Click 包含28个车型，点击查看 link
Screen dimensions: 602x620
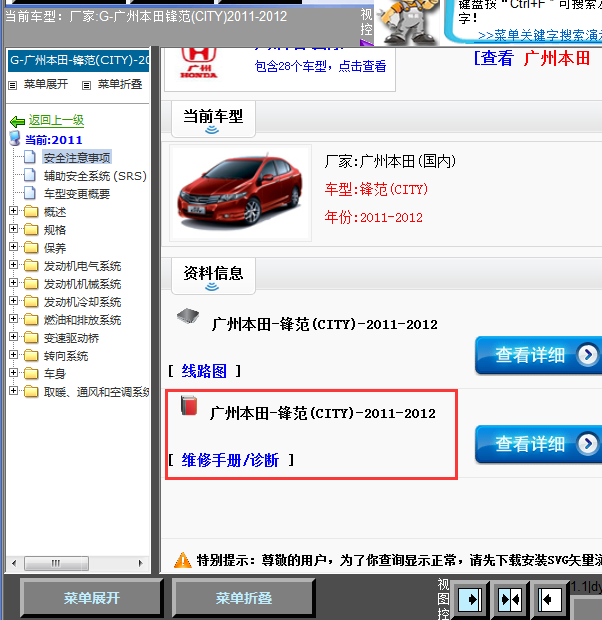(x=320, y=66)
